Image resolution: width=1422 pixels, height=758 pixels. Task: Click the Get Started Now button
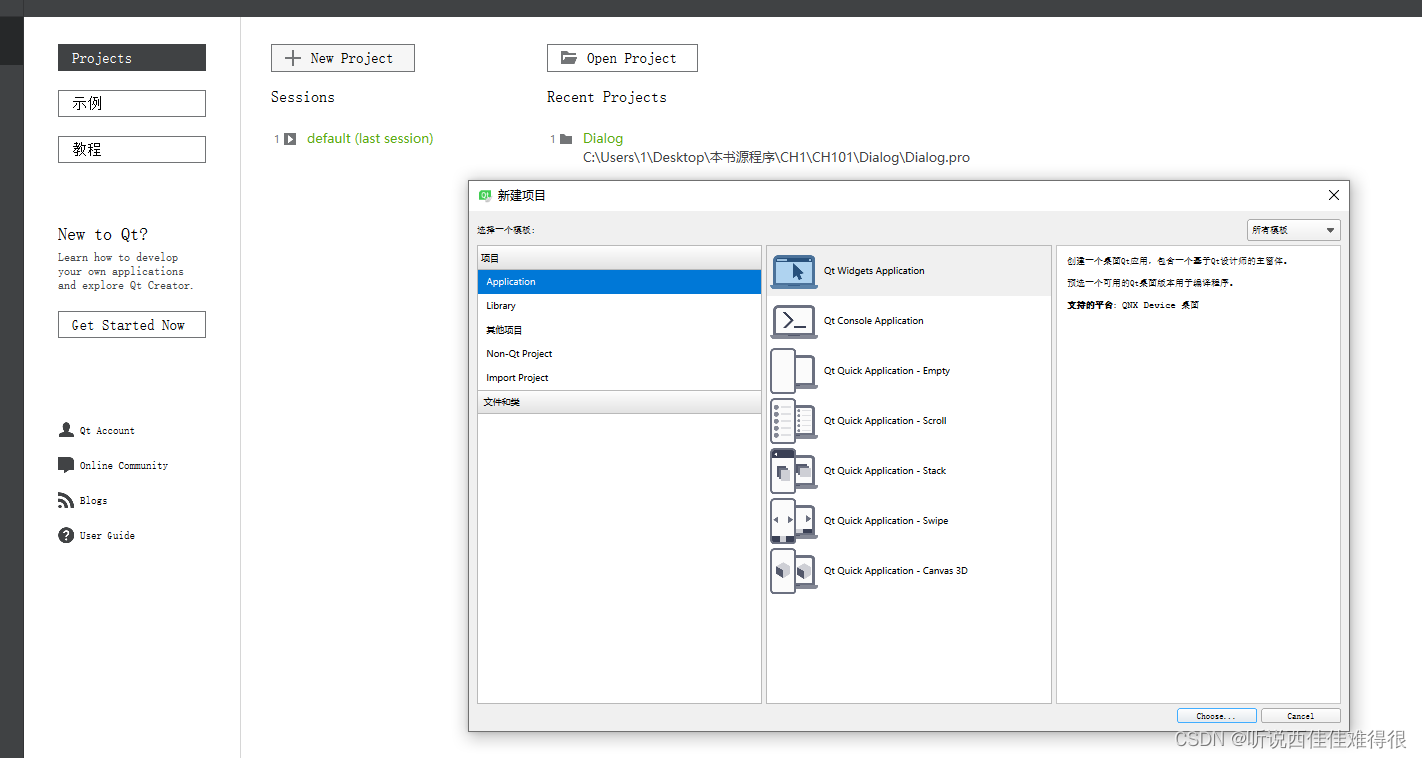tap(132, 325)
